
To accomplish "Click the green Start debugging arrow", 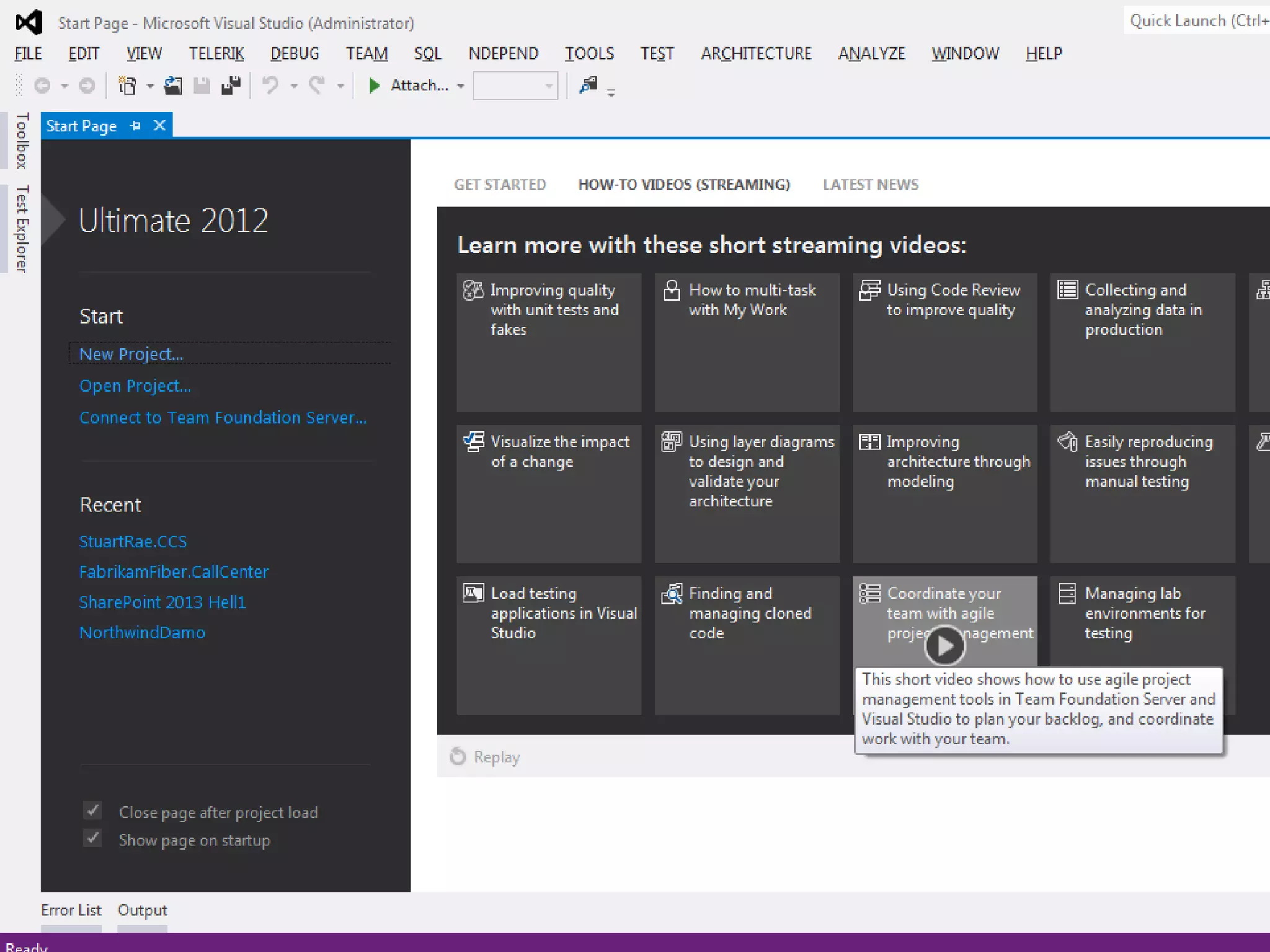I will click(374, 86).
